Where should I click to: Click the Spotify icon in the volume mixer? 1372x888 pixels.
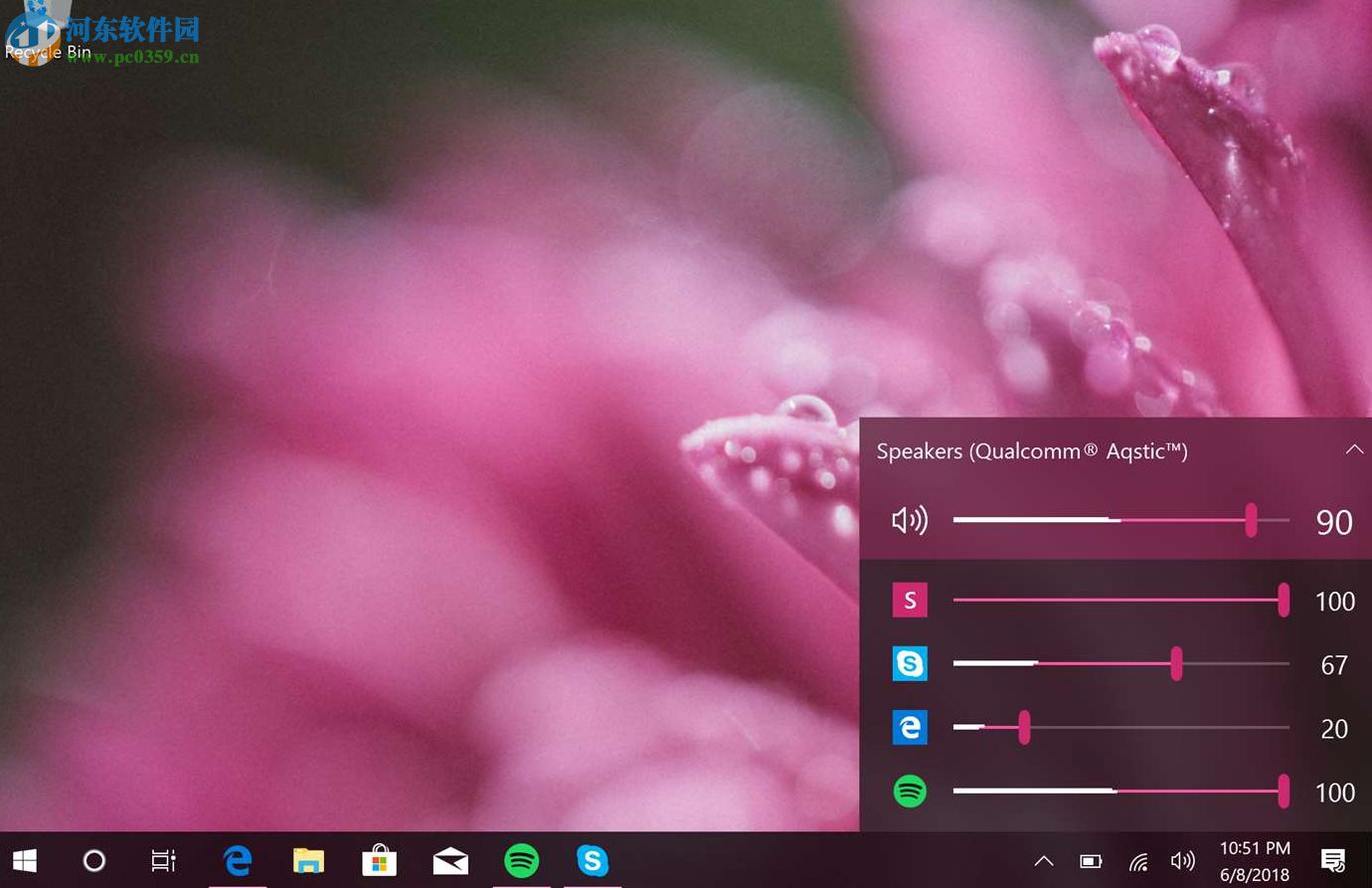pos(909,791)
